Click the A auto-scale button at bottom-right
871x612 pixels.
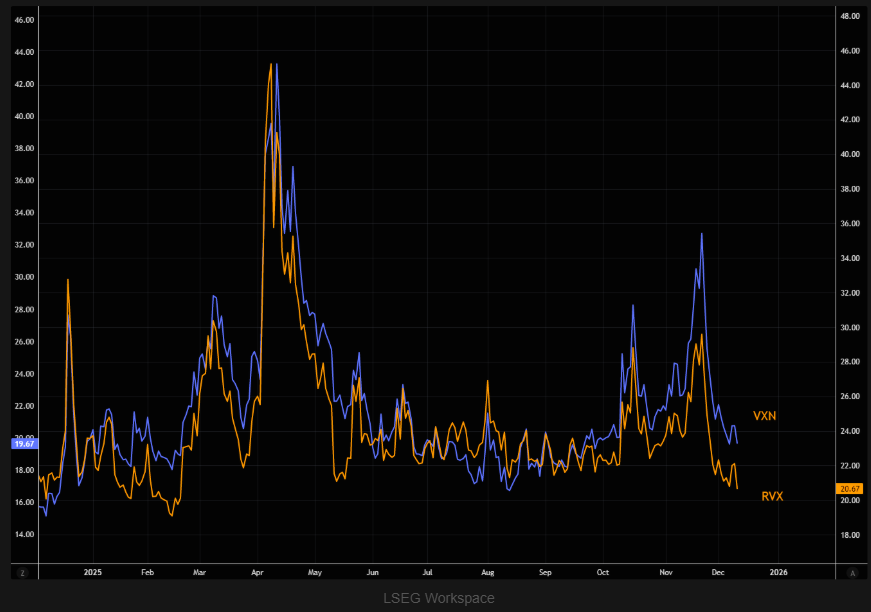tap(852, 572)
